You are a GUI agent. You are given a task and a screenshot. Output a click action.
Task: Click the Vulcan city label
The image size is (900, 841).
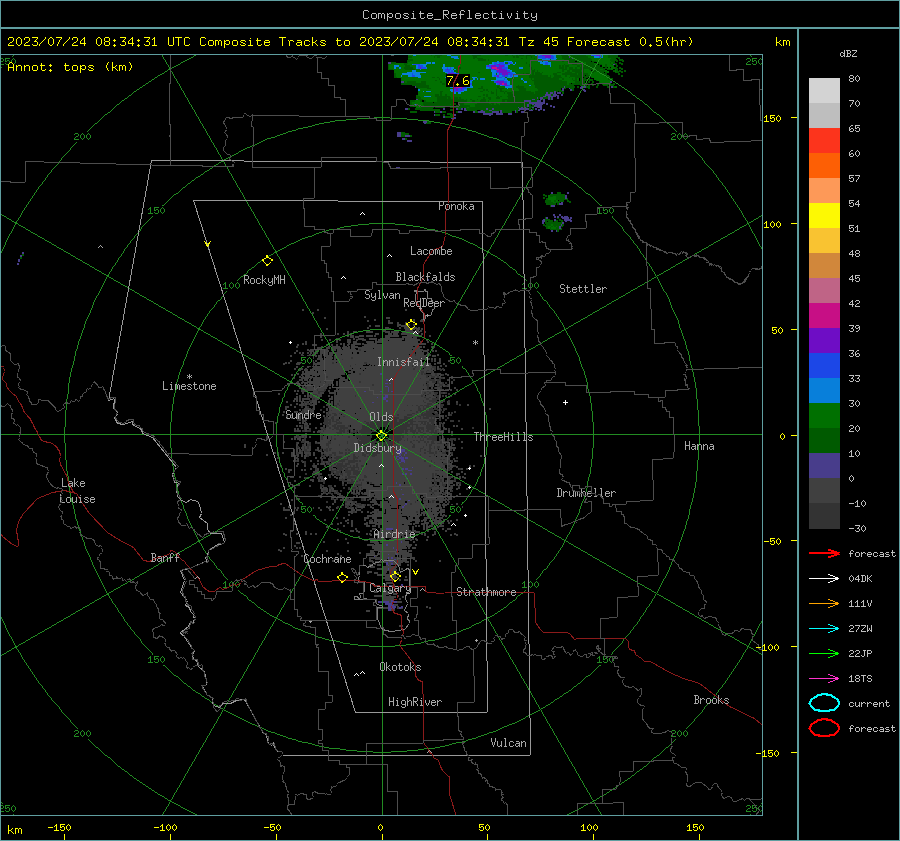pyautogui.click(x=508, y=743)
